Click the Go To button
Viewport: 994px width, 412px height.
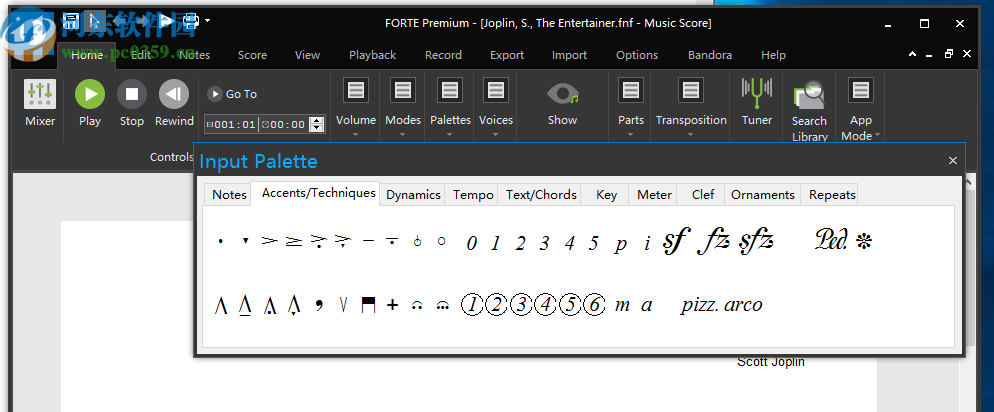tap(233, 94)
